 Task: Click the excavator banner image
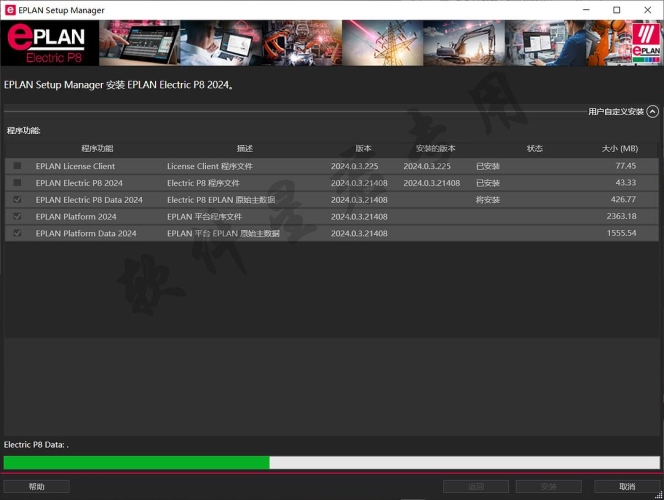click(464, 43)
